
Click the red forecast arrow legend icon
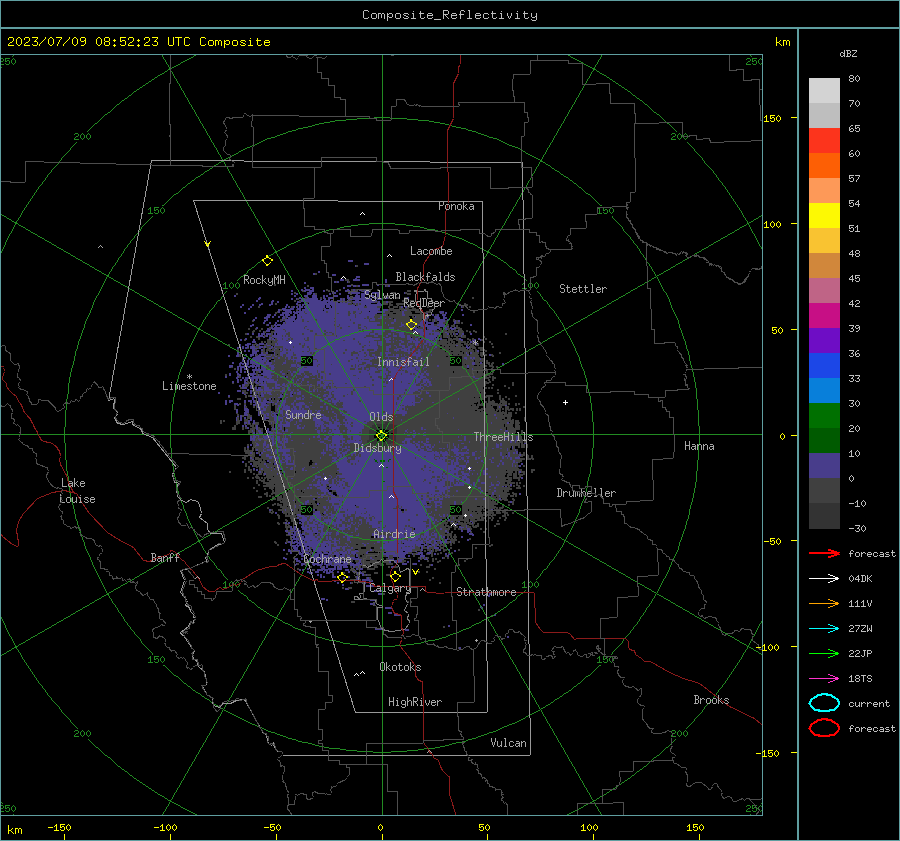(x=824, y=553)
